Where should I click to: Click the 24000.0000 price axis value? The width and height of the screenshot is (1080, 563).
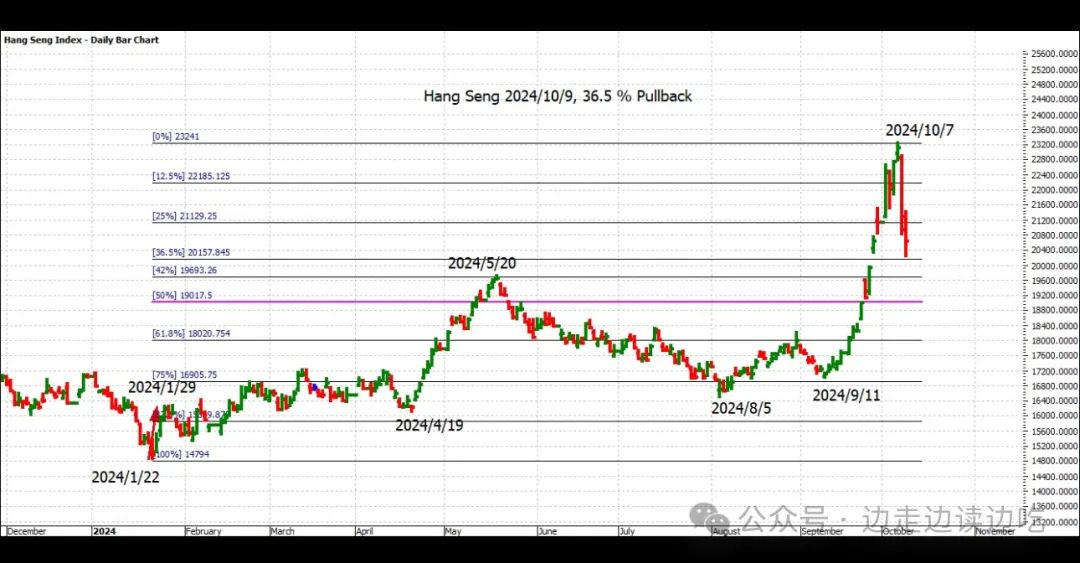tap(1055, 115)
